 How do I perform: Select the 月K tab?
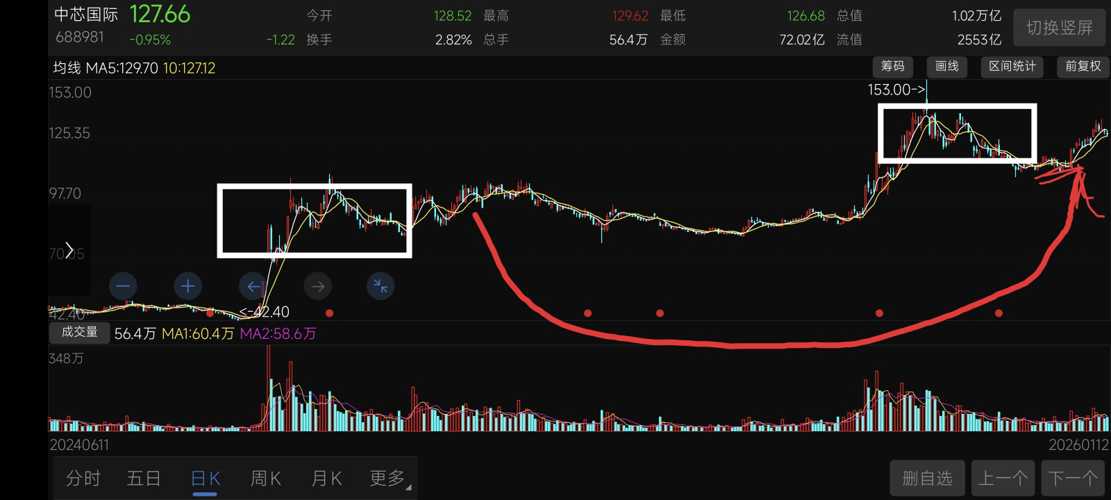coord(326,479)
